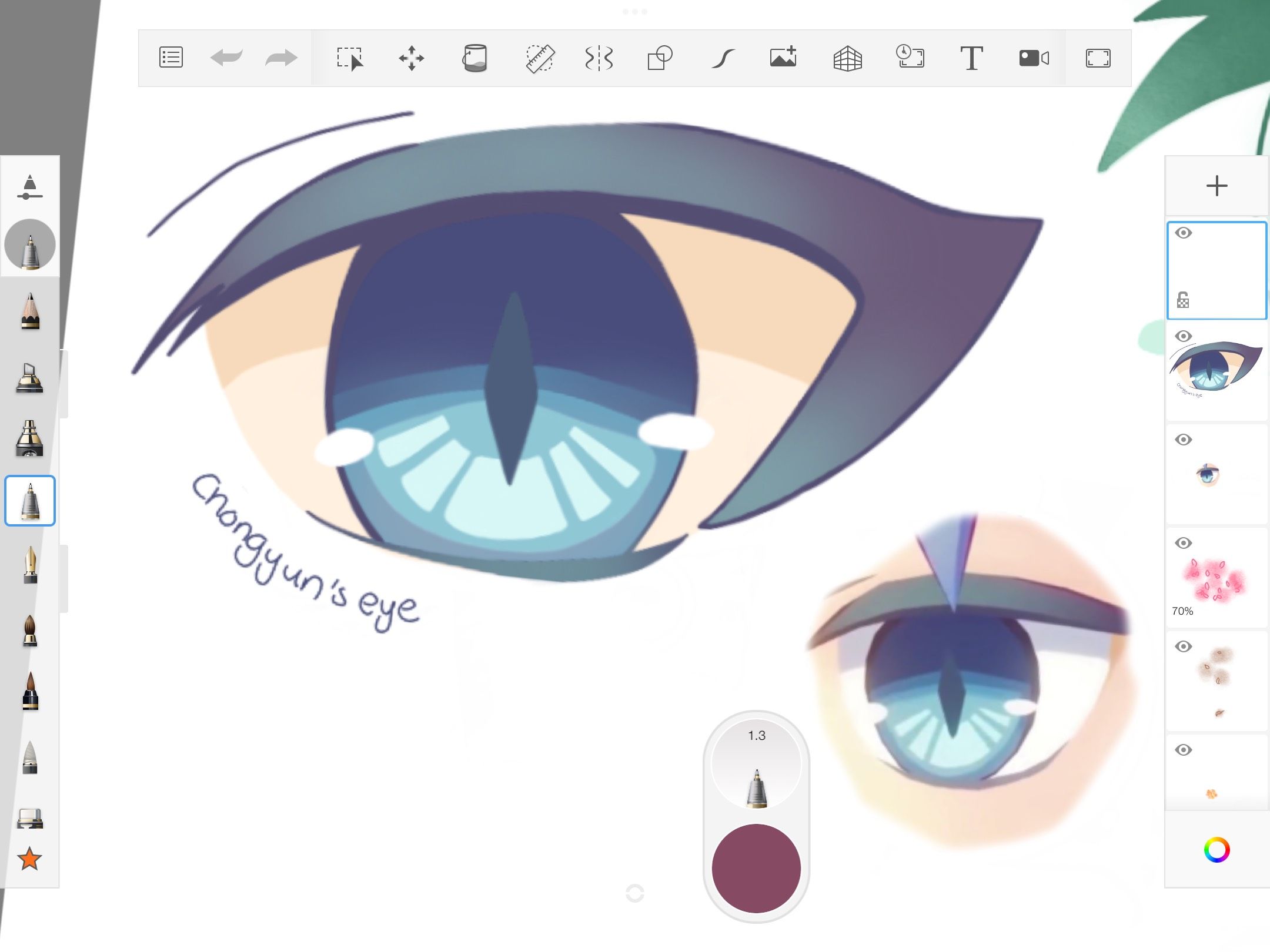Image resolution: width=1270 pixels, height=952 pixels.
Task: Hide the small eye sketch layer
Action: (x=1183, y=440)
